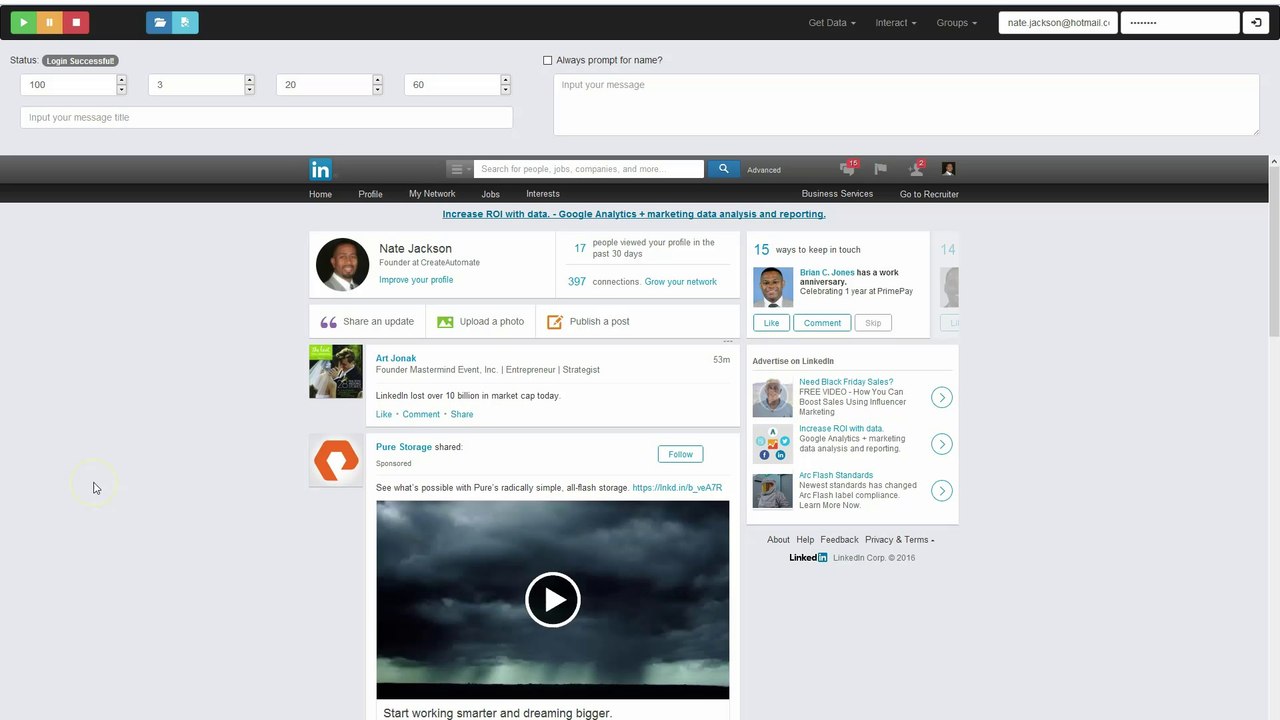This screenshot has width=1280, height=720.
Task: Click Art Jonak's post thumbnail
Action: click(336, 371)
